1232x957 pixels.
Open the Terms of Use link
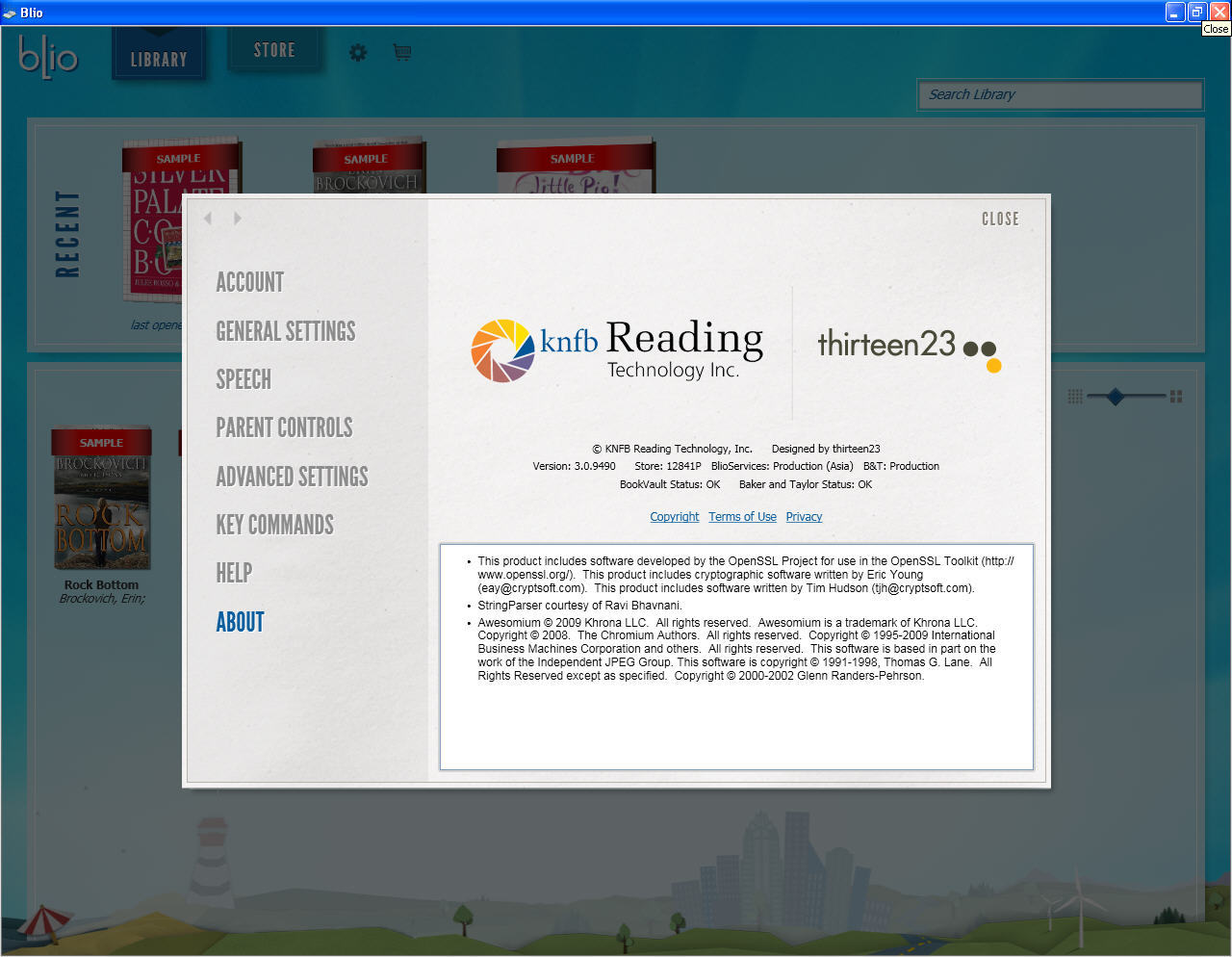pos(742,517)
